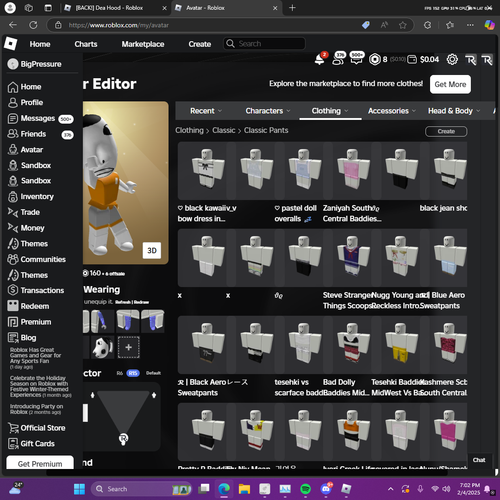This screenshot has width=500, height=500.
Task: Open Messages in the left sidebar
Action: pos(40,118)
